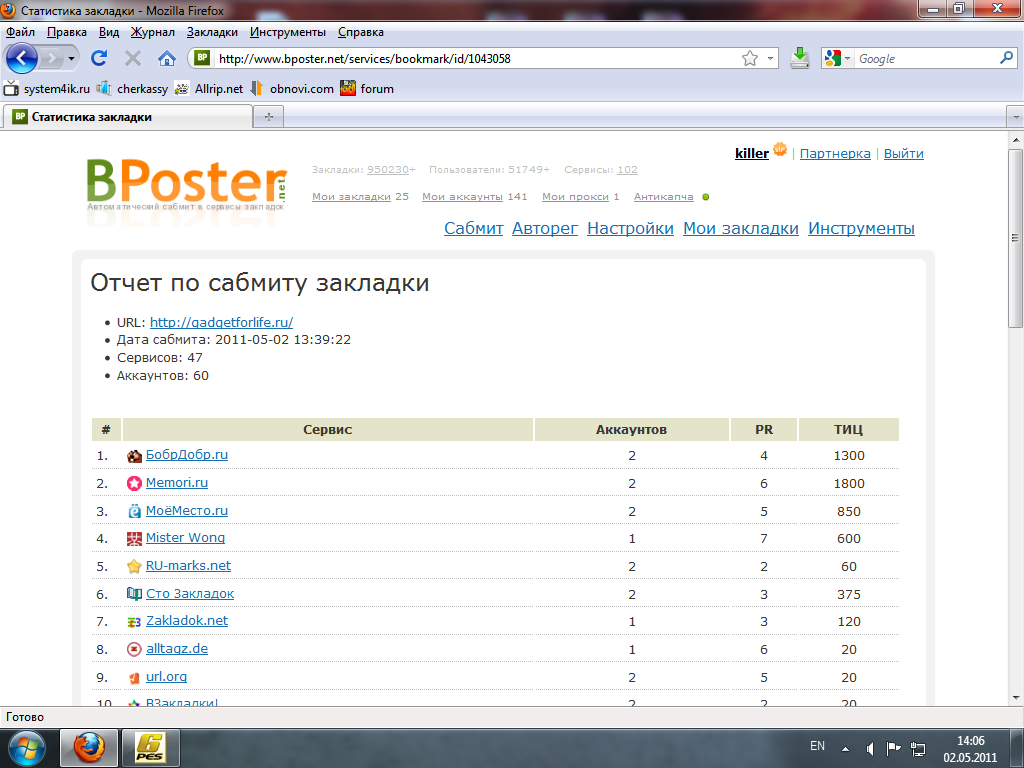Open a new tab with plus button
1024x768 pixels.
pyautogui.click(x=268, y=117)
